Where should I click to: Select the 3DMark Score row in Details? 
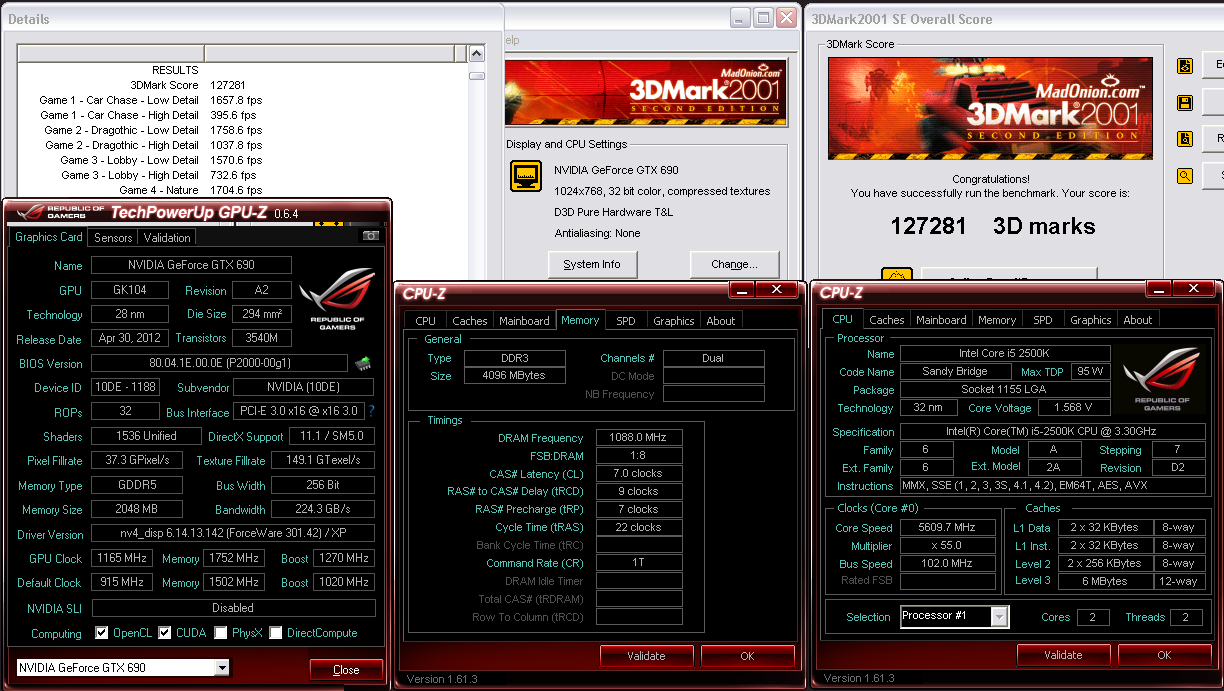click(x=242, y=85)
